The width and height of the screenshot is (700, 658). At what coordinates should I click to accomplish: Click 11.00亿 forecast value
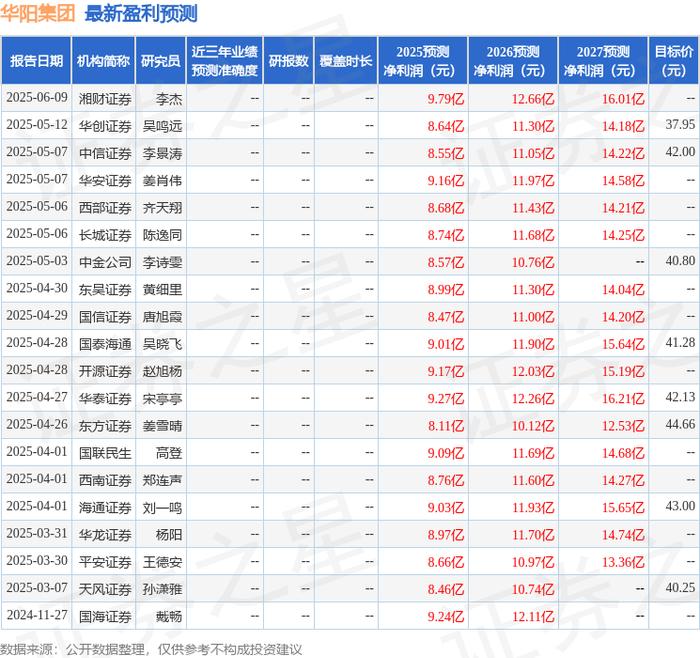coord(533,317)
